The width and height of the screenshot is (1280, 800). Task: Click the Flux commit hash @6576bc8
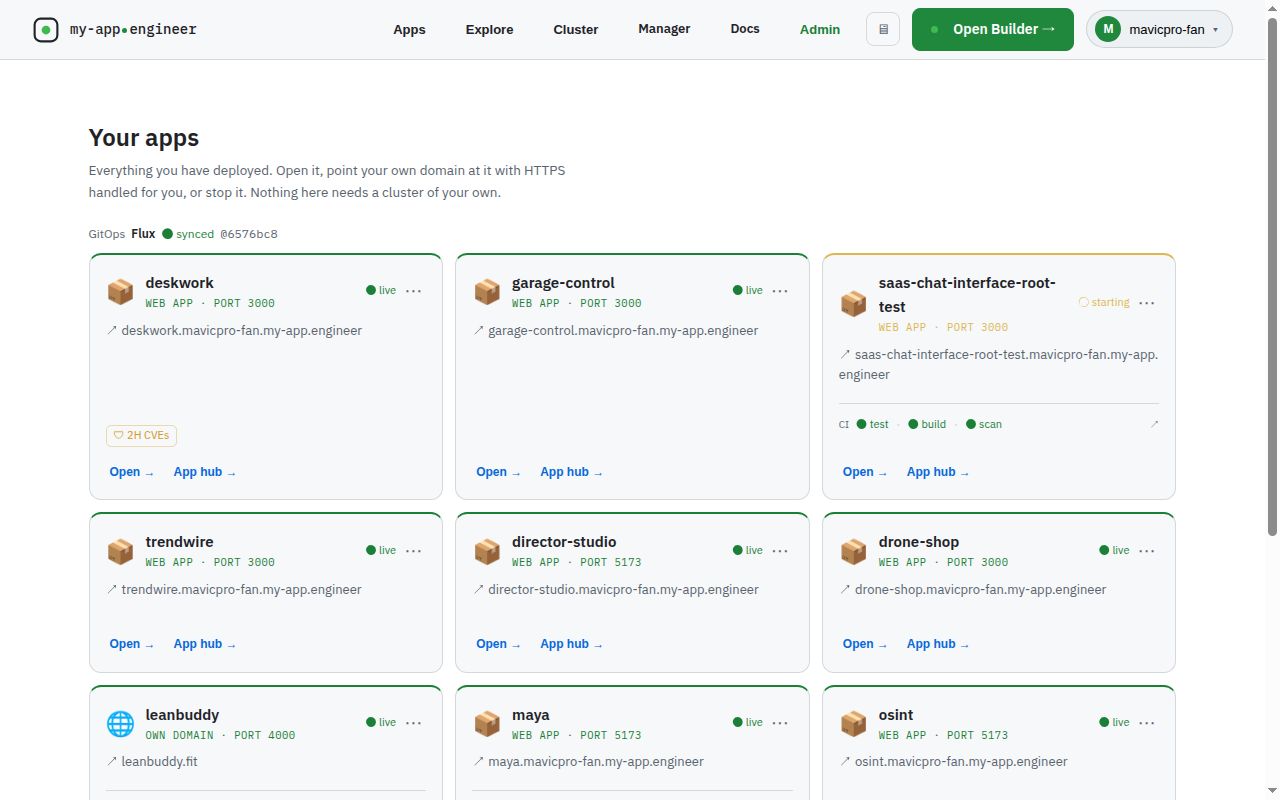click(248, 234)
